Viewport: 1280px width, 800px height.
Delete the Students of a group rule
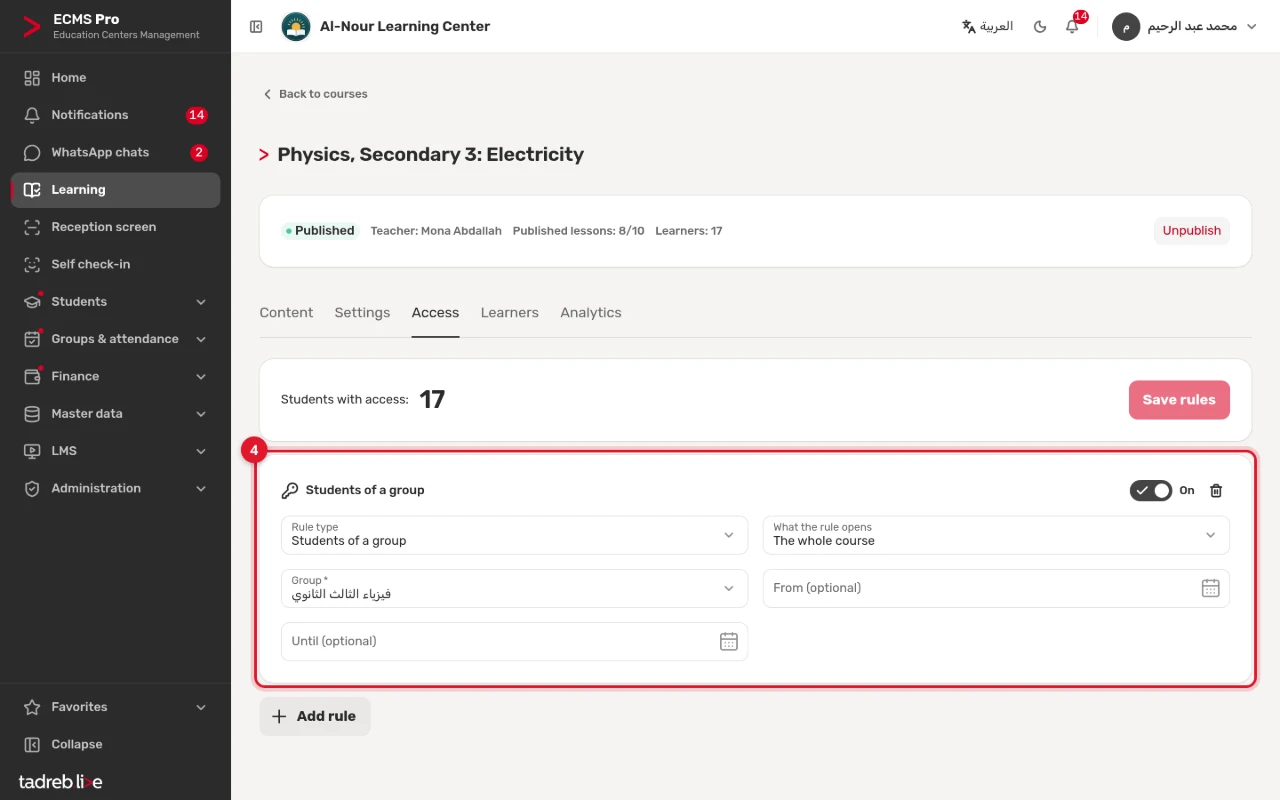pyautogui.click(x=1216, y=490)
